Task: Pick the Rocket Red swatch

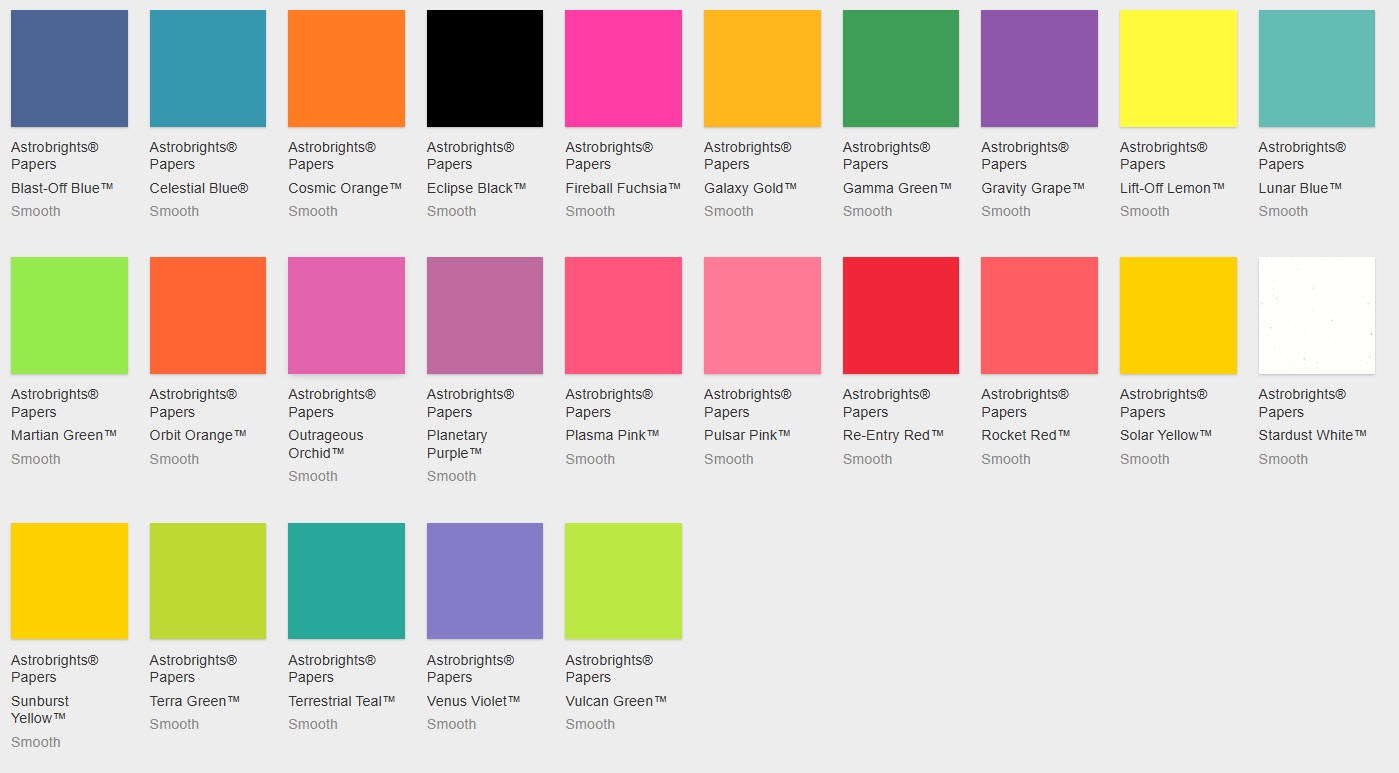Action: 1039,315
